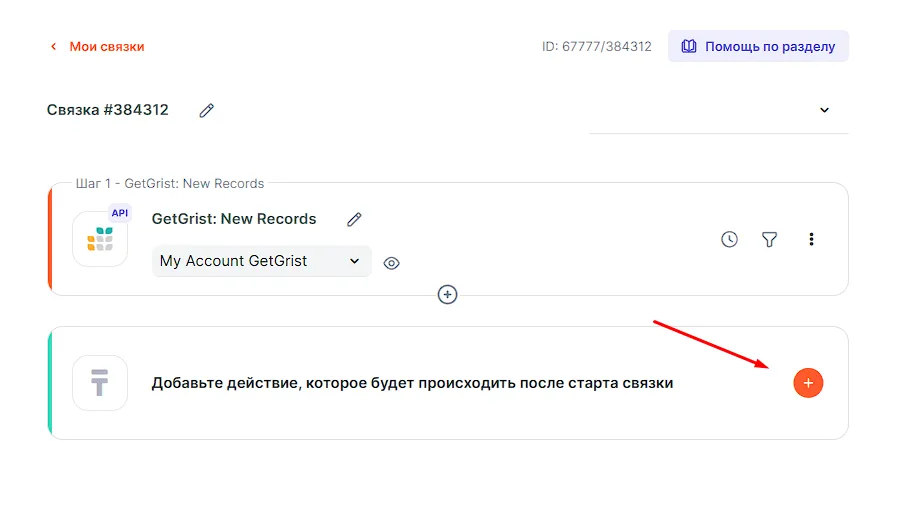Click the Шаг 1 step legend label
This screenshot has width=904, height=507.
(170, 184)
